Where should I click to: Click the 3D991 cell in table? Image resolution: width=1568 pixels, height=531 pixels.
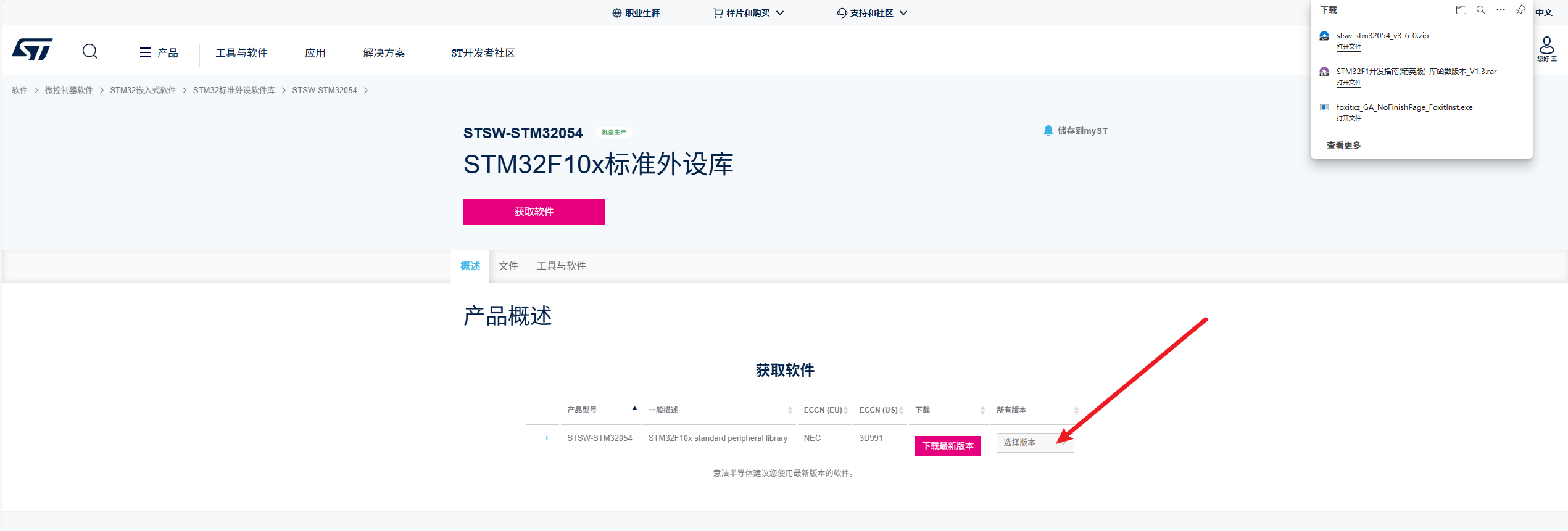(871, 438)
